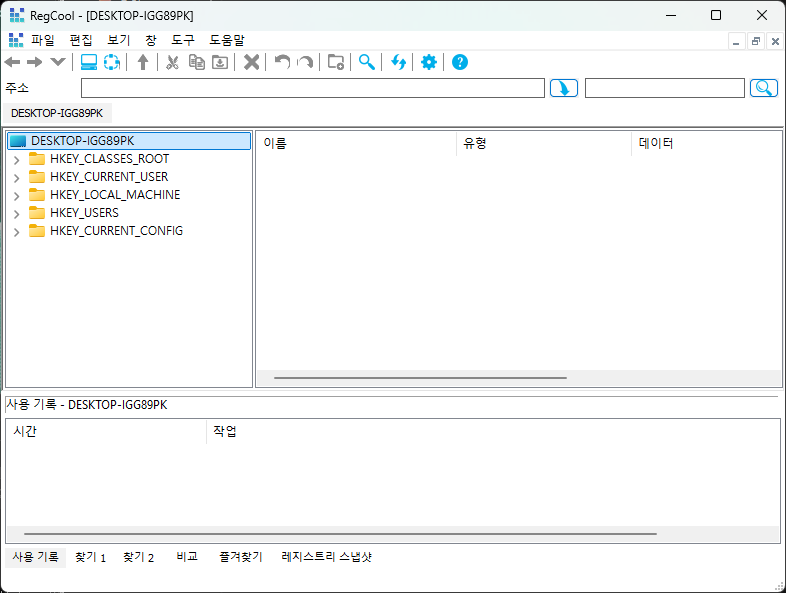Click the quick search input box
Screen dimensions: 786x593
(665, 88)
